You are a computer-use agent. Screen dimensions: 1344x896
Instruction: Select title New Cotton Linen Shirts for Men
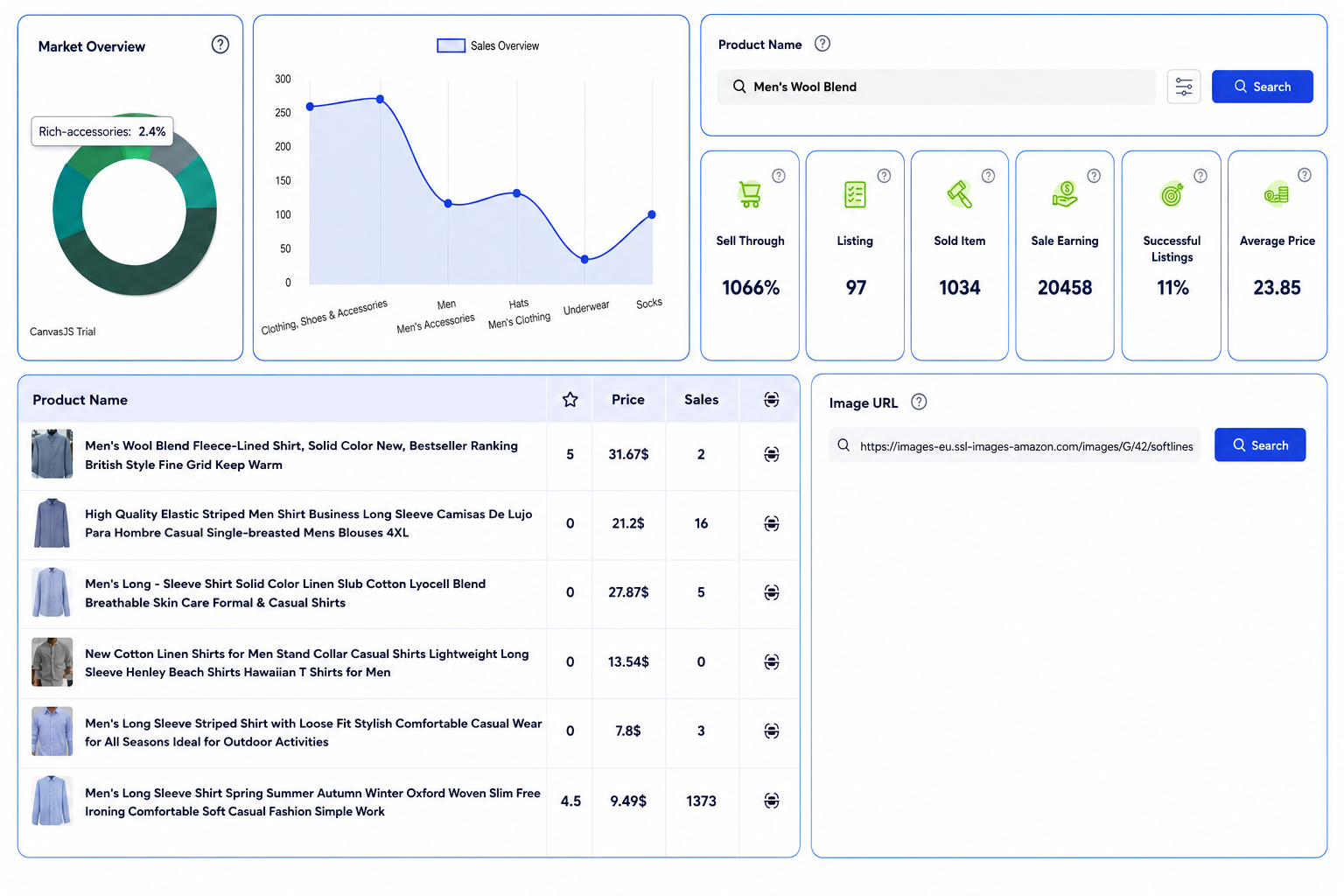[x=306, y=662]
